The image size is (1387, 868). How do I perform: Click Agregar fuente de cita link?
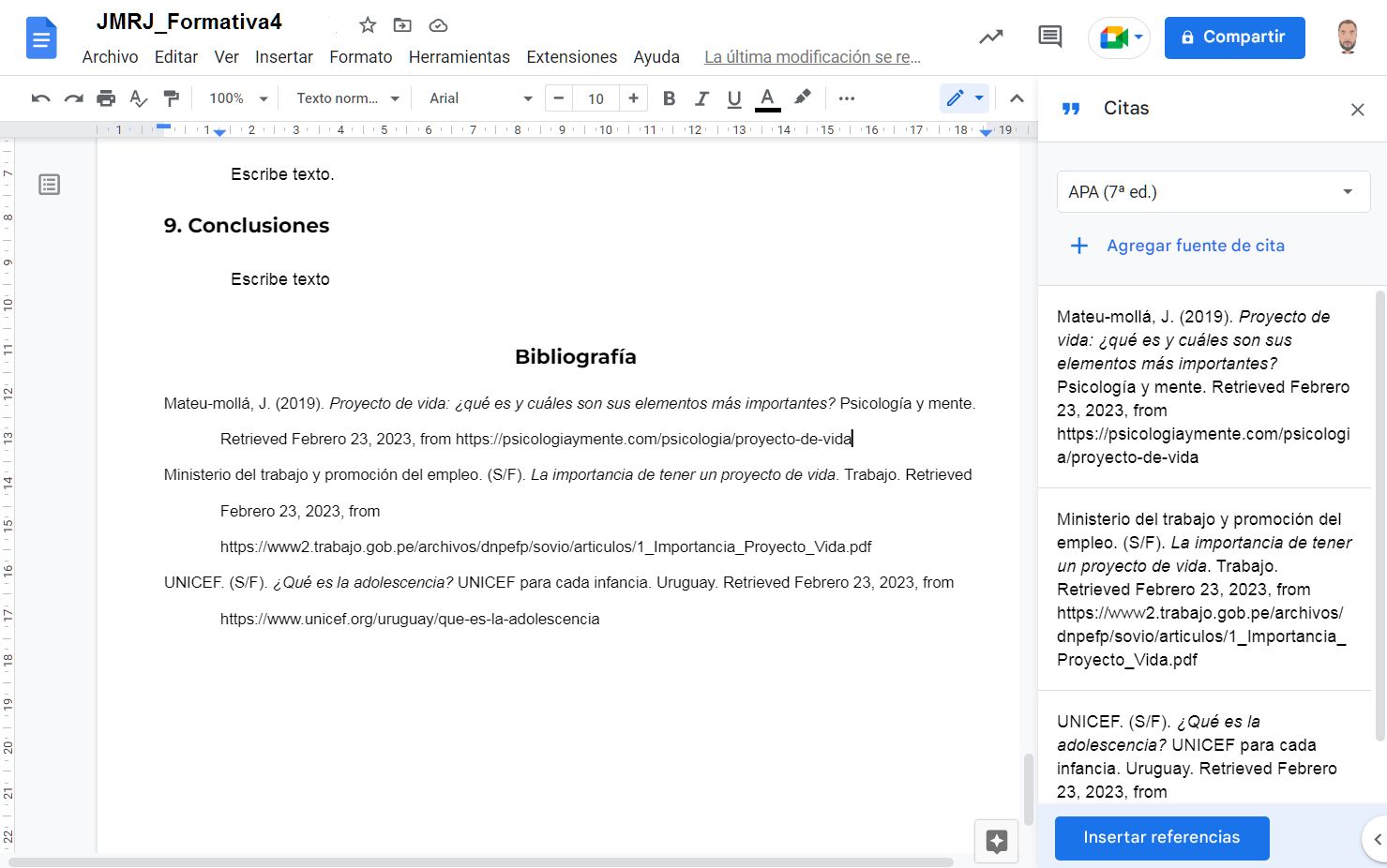coord(1195,246)
